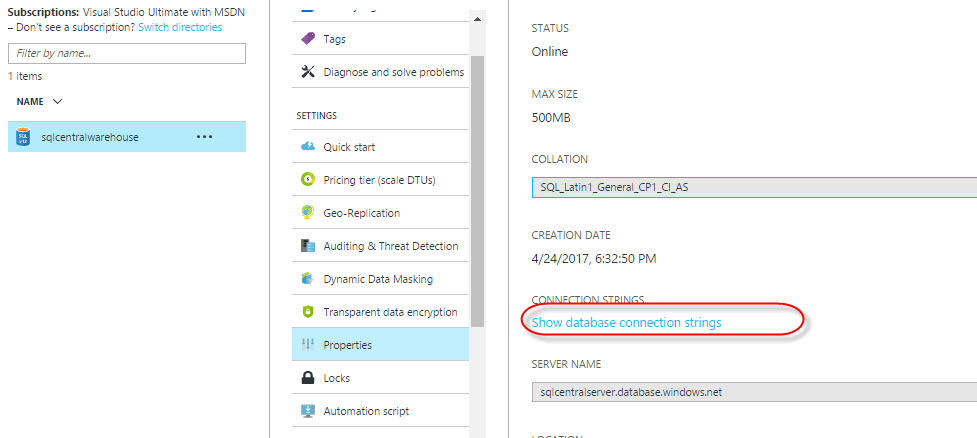Click the Transparent data encryption shield icon

(308, 312)
